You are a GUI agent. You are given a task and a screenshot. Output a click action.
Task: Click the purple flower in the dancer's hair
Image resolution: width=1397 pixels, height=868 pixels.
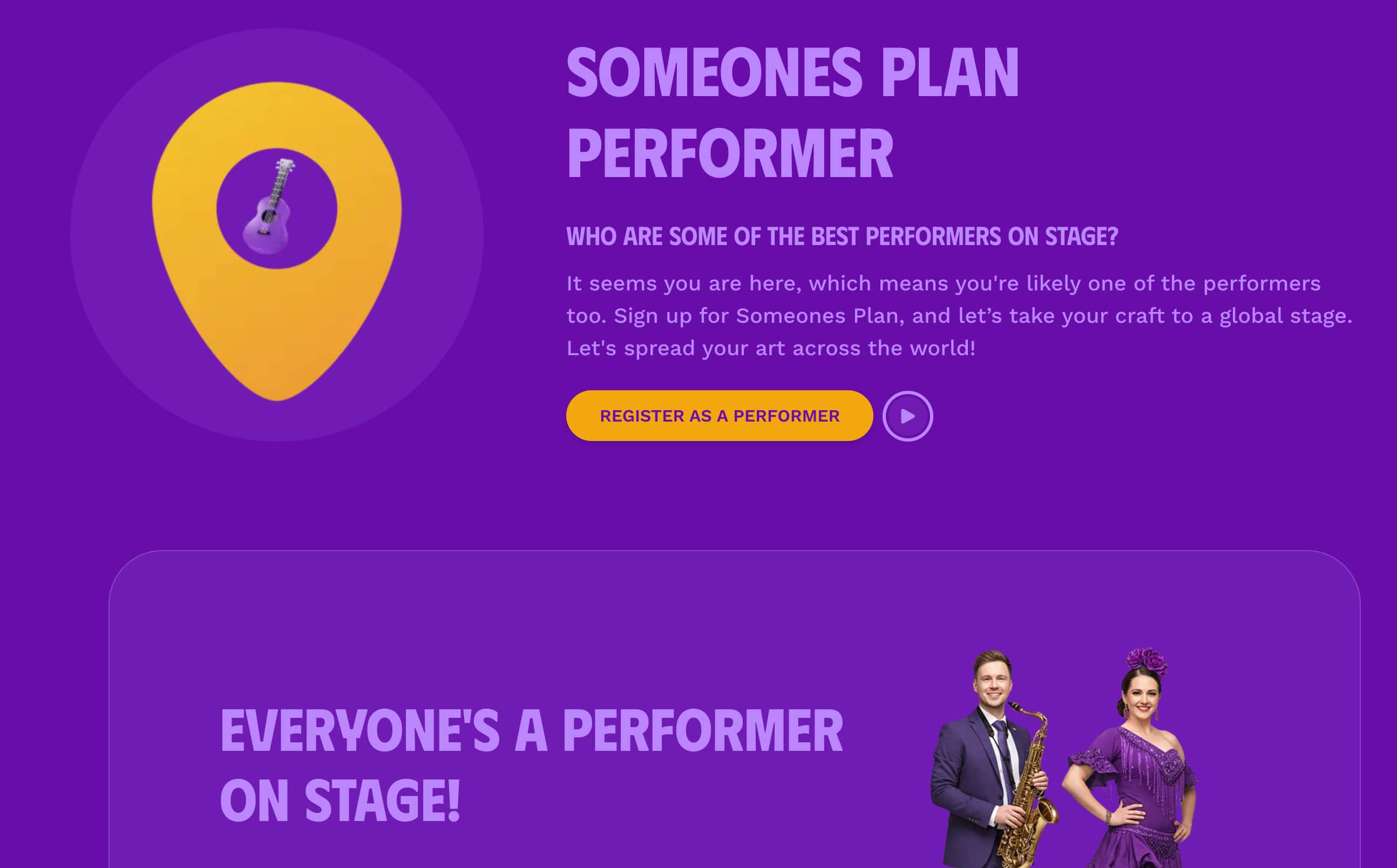[1146, 662]
